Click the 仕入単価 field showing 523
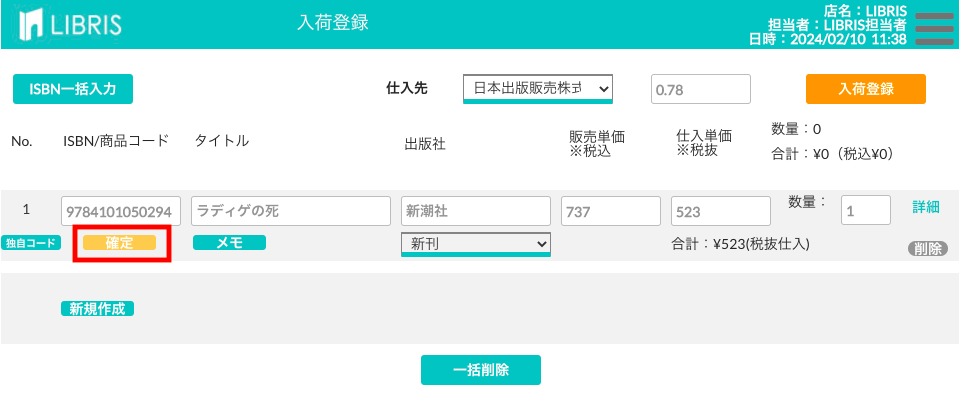Image resolution: width=959 pixels, height=402 pixels. tap(720, 211)
